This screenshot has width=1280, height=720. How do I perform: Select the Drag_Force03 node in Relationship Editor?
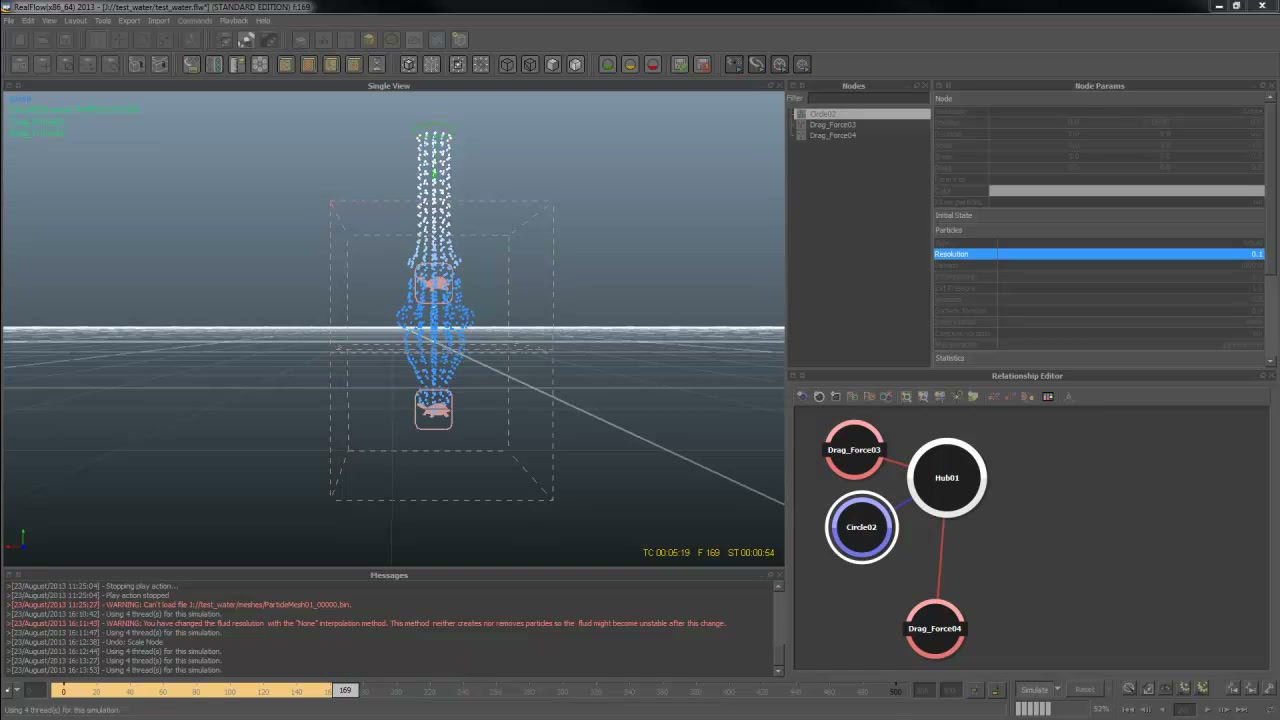(x=854, y=450)
